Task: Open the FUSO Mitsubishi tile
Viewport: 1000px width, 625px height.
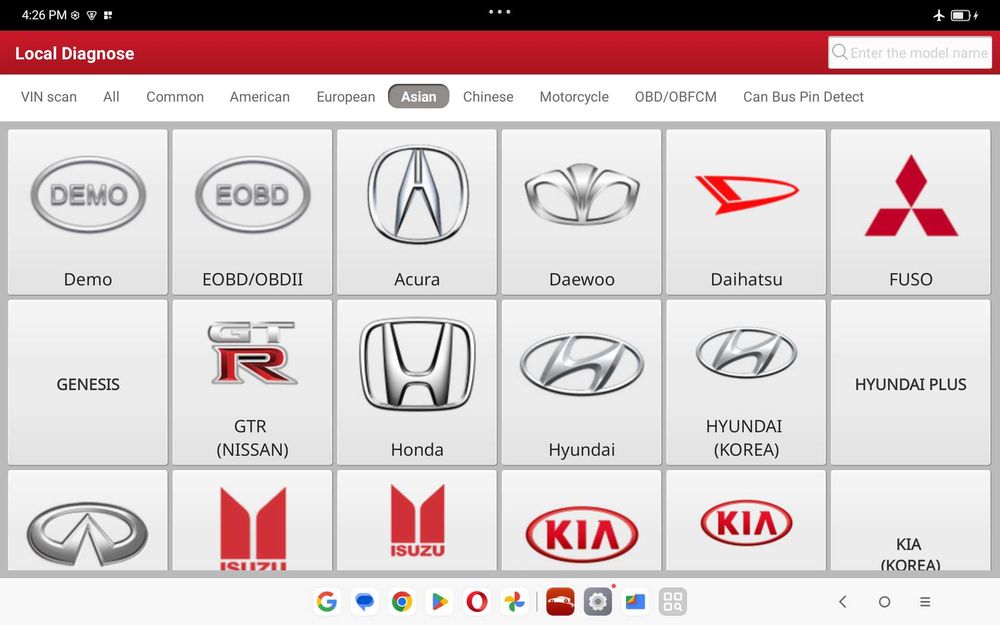Action: pos(911,212)
